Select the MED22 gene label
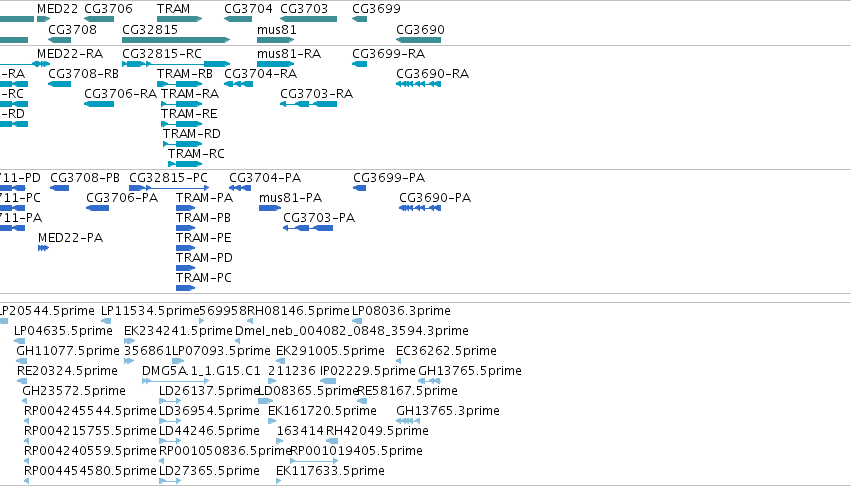The image size is (851, 486). click(58, 9)
